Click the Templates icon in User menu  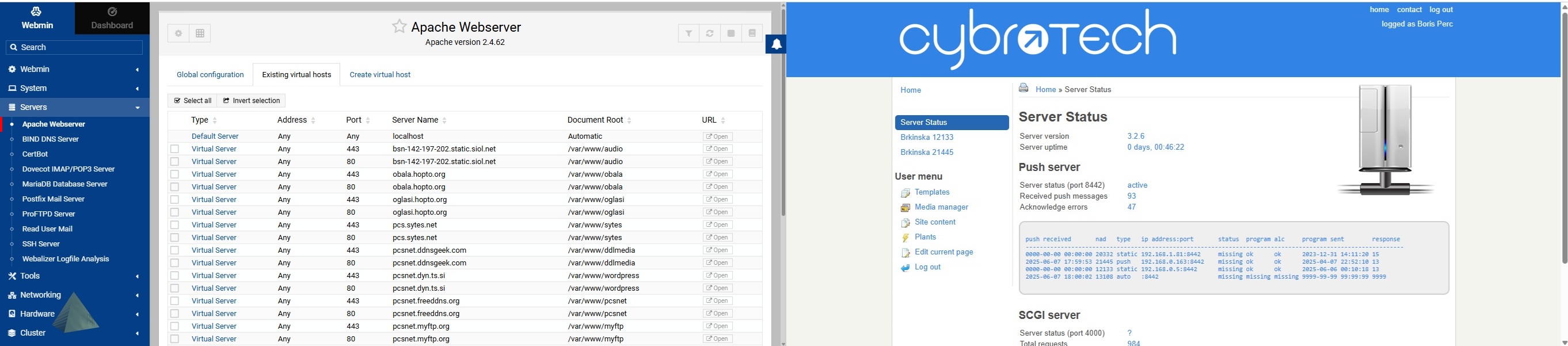point(905,192)
